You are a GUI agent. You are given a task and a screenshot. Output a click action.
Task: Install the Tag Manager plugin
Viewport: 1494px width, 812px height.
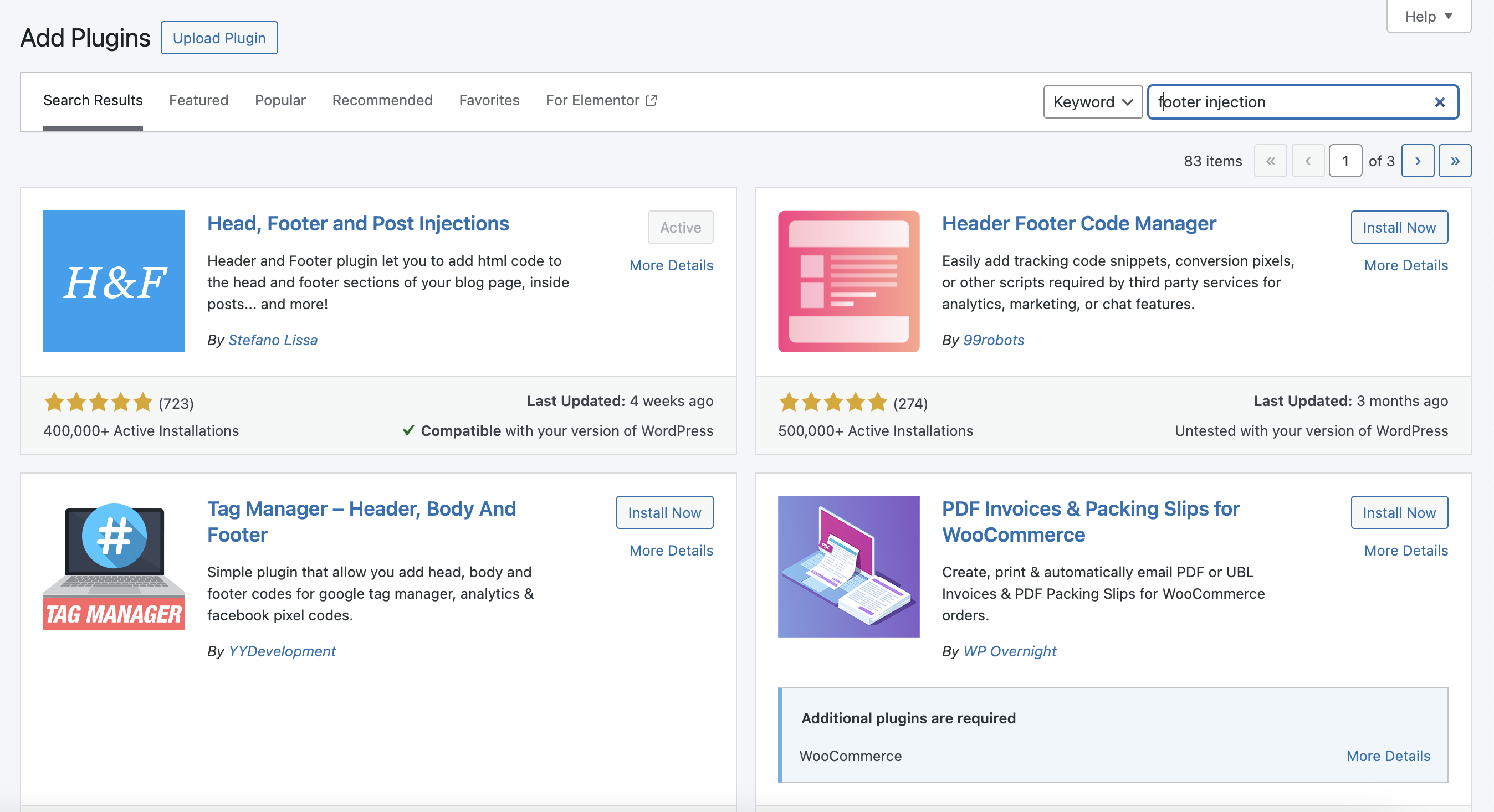click(664, 512)
